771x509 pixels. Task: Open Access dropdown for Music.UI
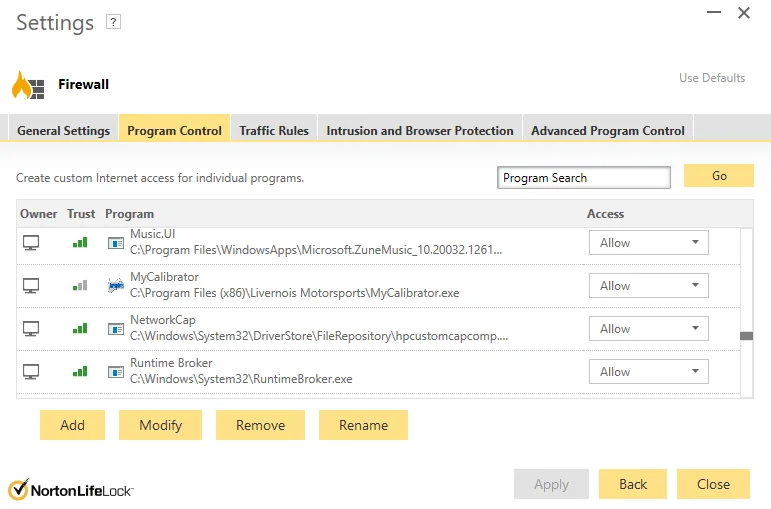pyautogui.click(x=649, y=242)
